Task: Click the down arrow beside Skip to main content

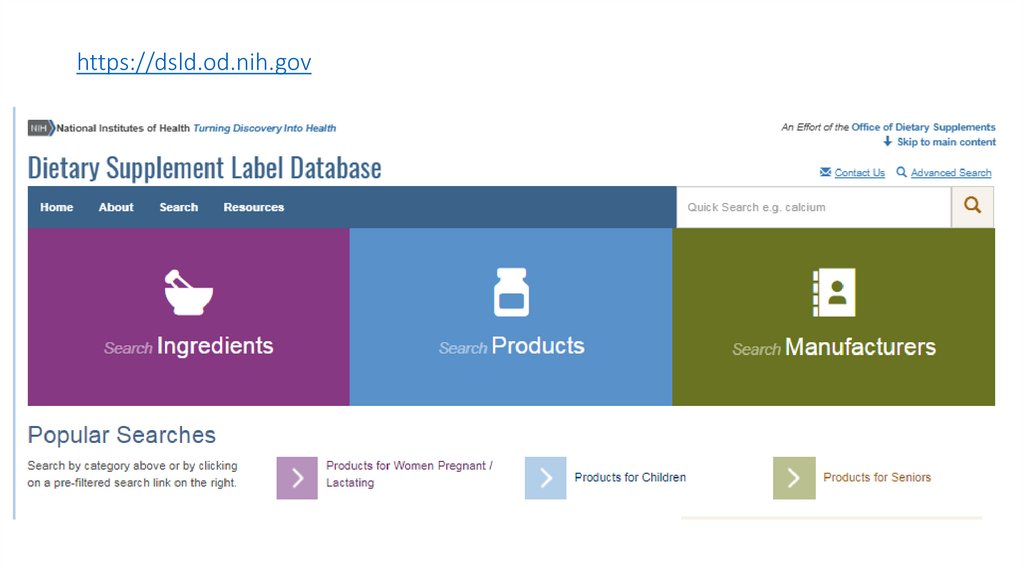Action: point(888,142)
